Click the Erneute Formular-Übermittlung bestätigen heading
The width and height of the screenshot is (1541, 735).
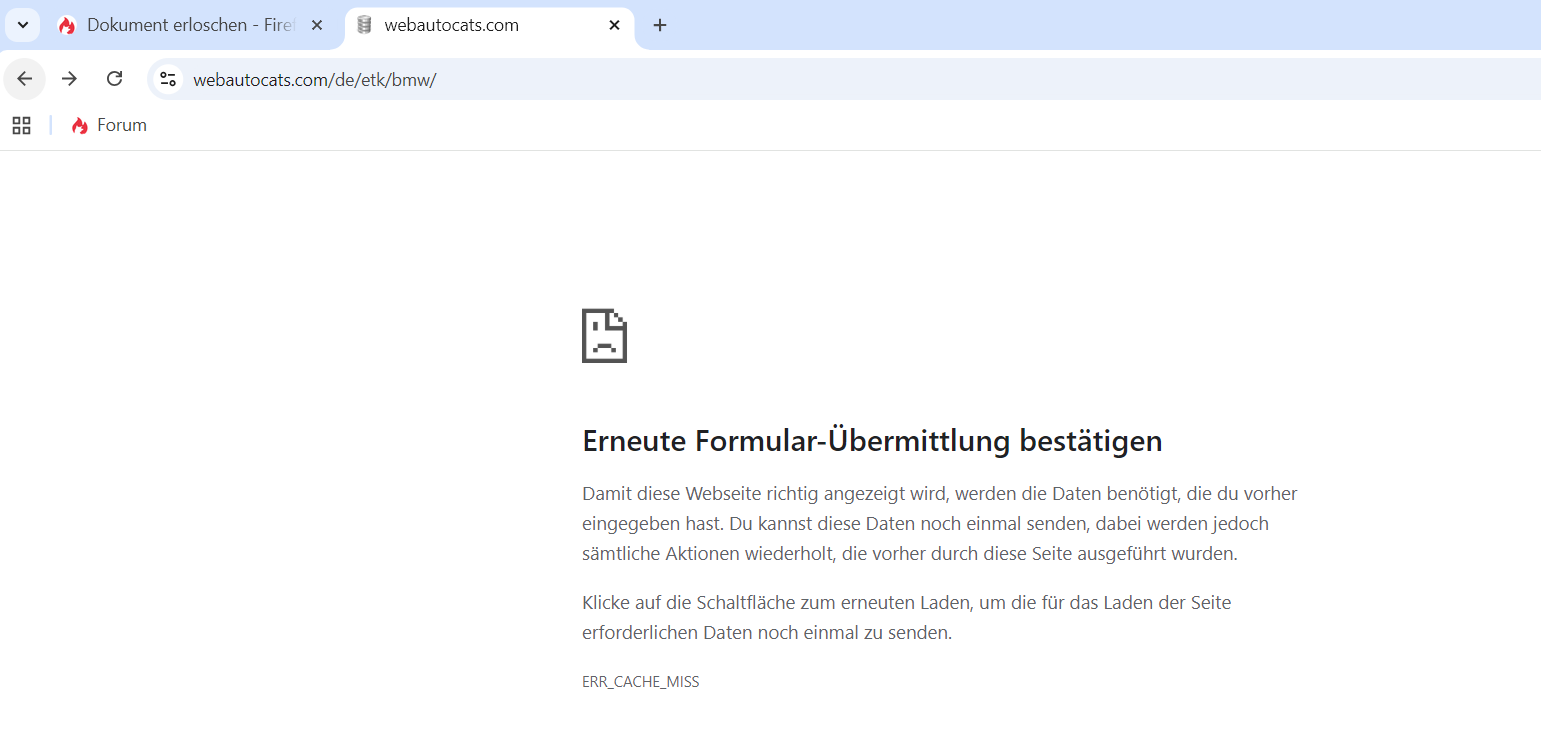pyautogui.click(x=872, y=440)
